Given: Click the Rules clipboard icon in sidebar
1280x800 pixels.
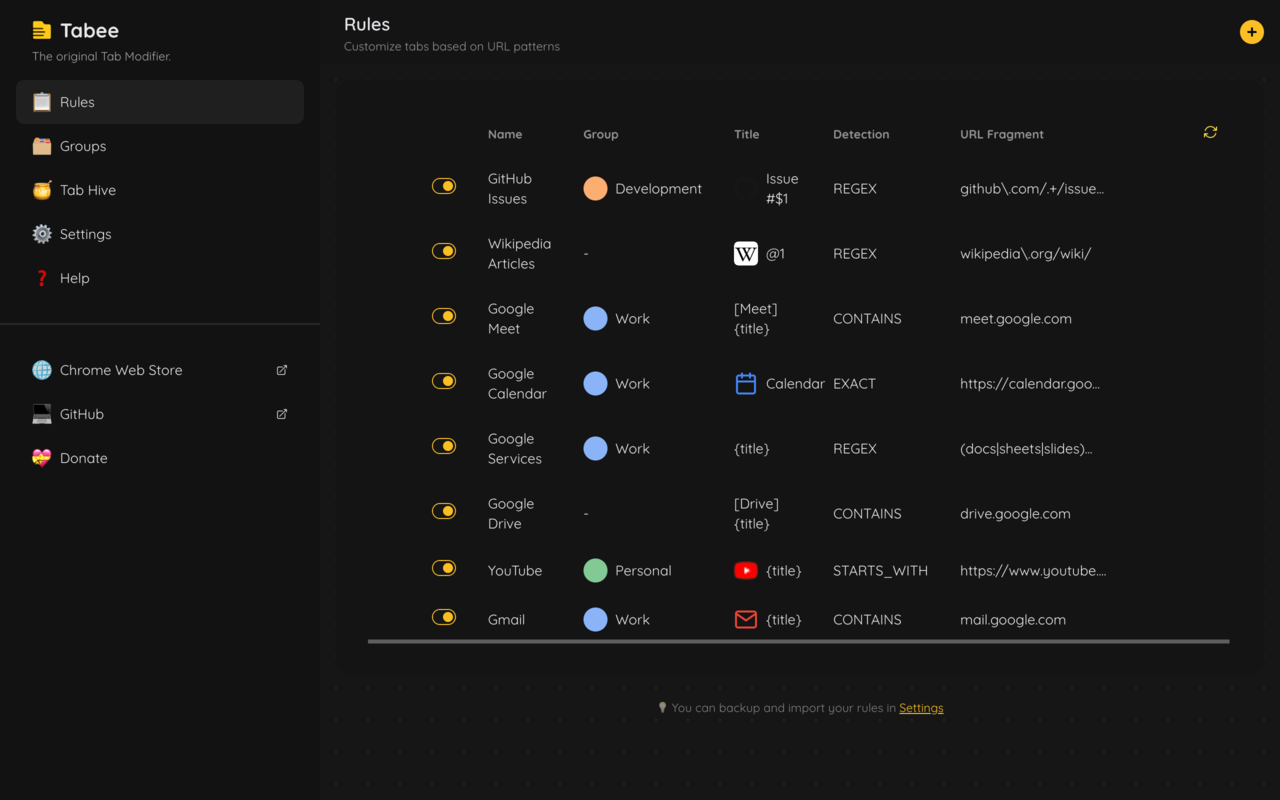Looking at the screenshot, I should (x=42, y=102).
